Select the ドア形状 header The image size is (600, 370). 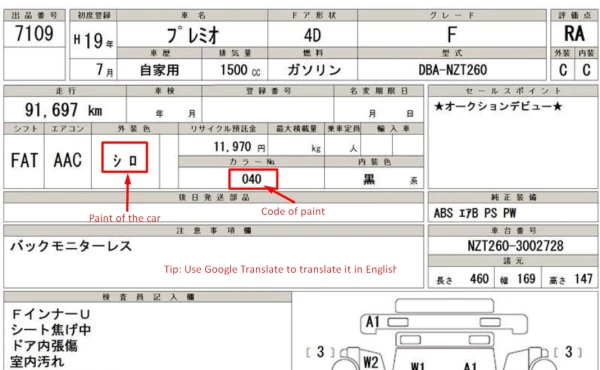tap(313, 16)
